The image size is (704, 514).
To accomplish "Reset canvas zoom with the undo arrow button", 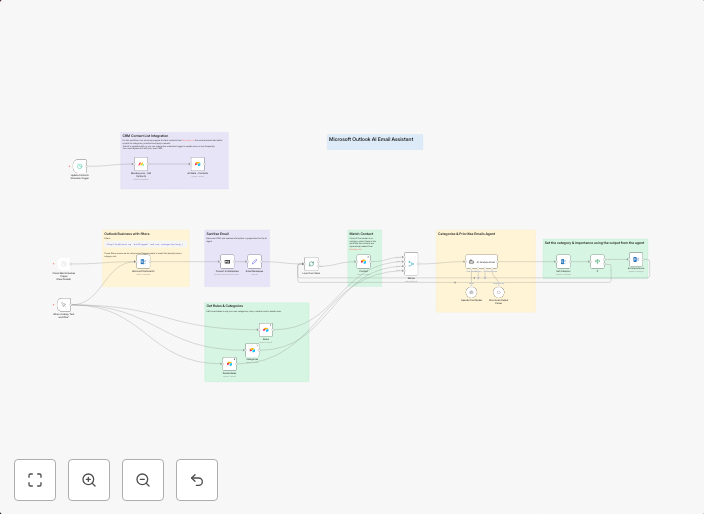I will pyautogui.click(x=197, y=480).
